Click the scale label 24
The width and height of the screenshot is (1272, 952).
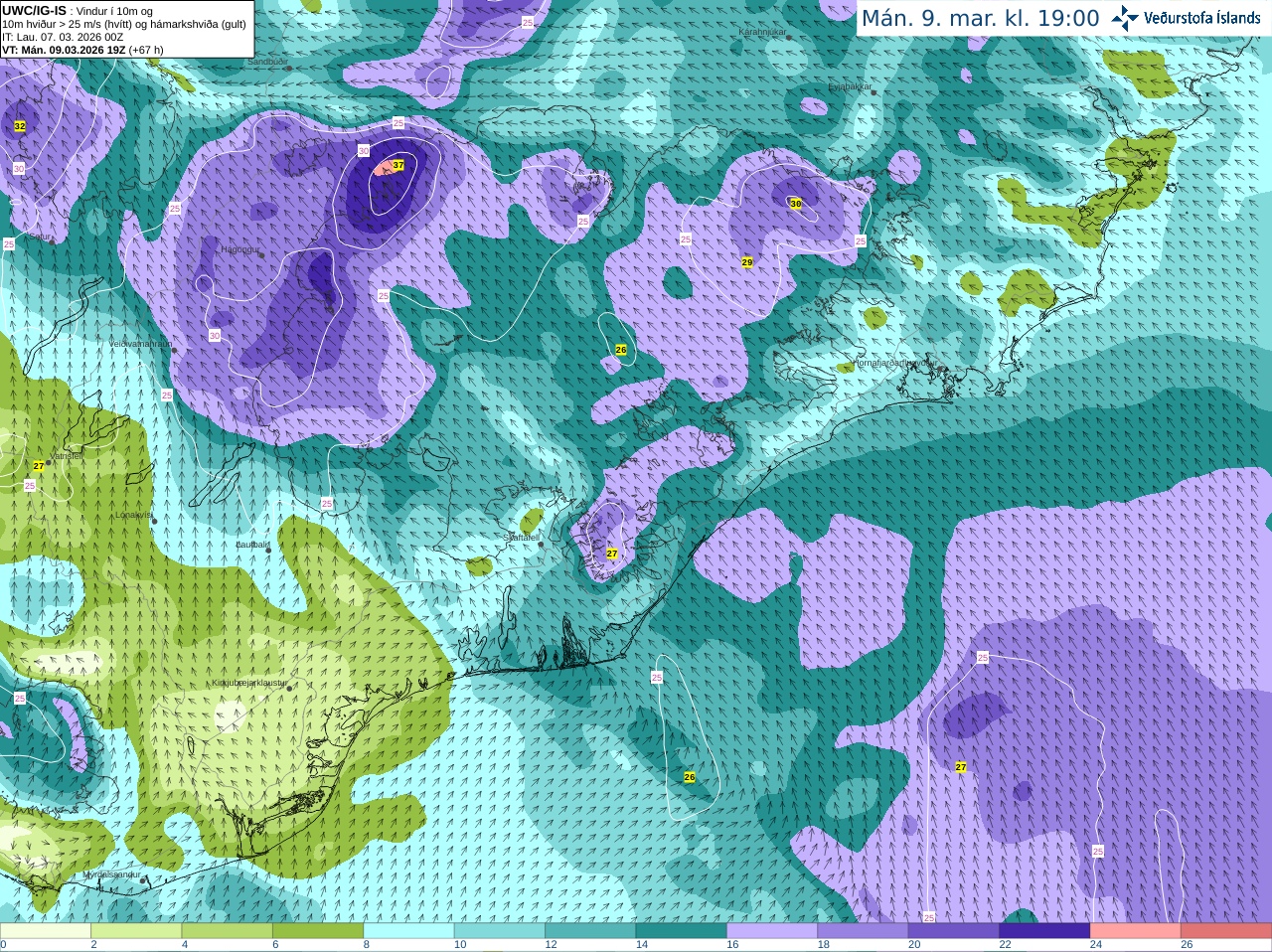click(1096, 945)
